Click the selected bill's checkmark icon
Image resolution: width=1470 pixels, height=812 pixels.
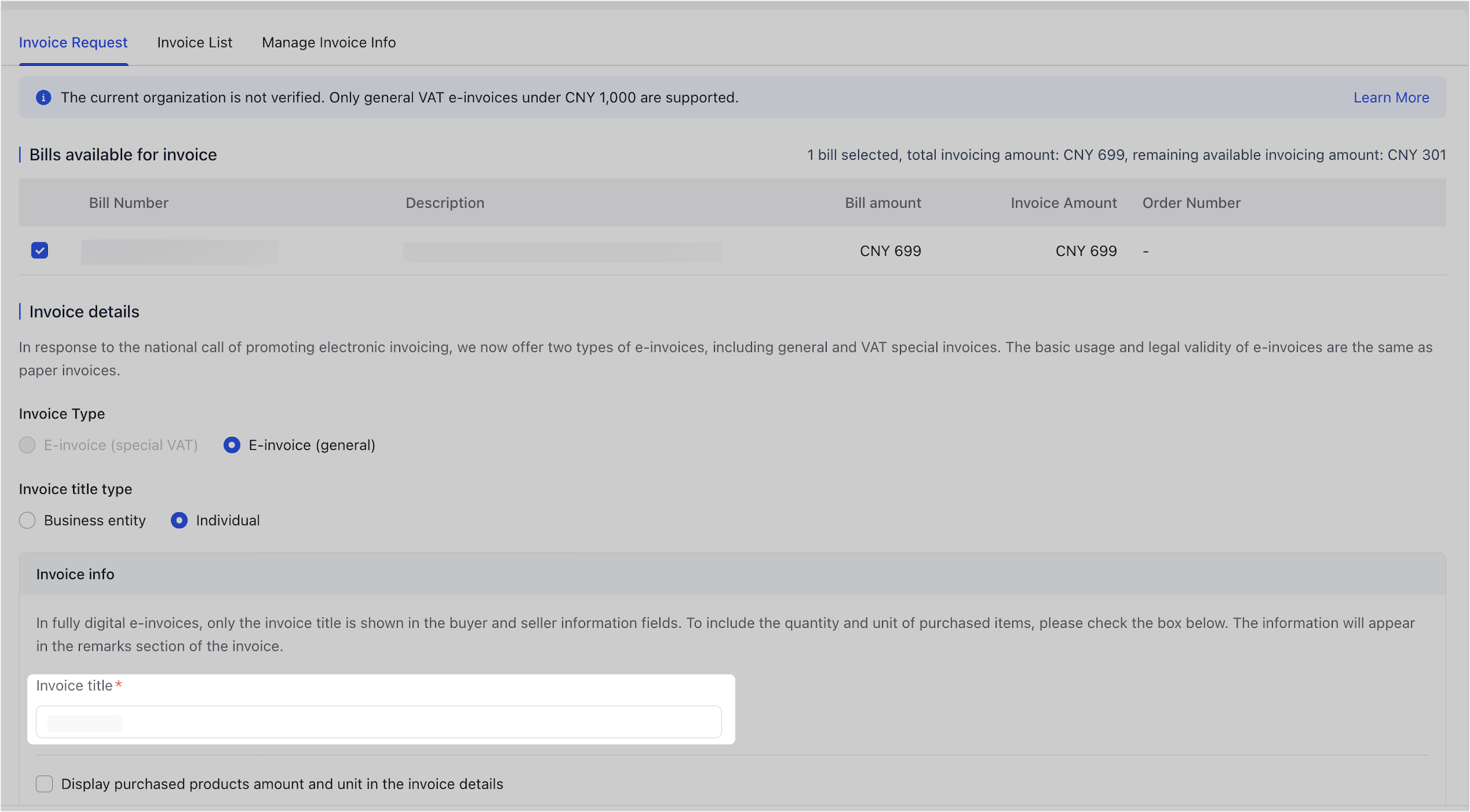39,251
